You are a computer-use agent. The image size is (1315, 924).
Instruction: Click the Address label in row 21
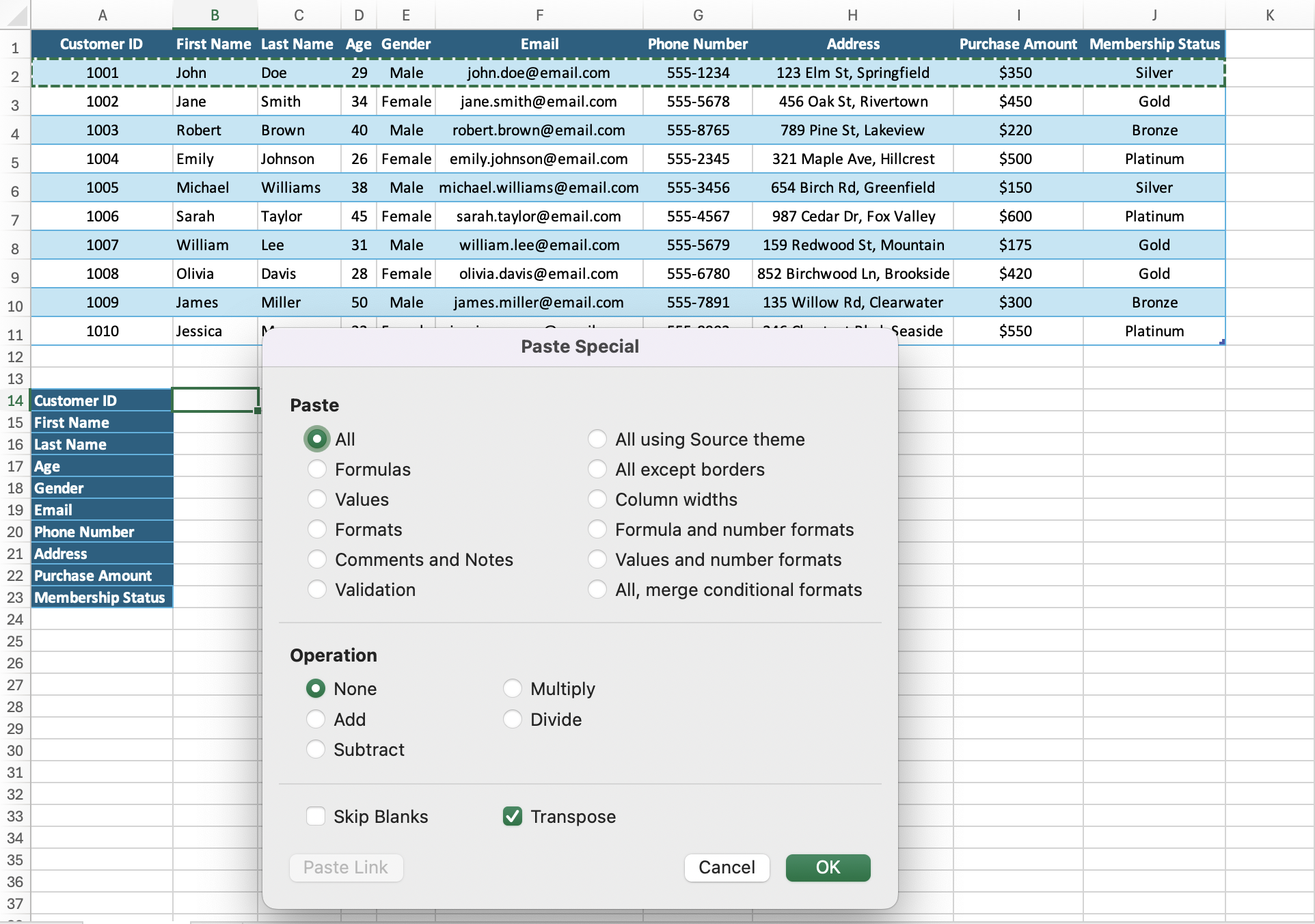(x=102, y=554)
